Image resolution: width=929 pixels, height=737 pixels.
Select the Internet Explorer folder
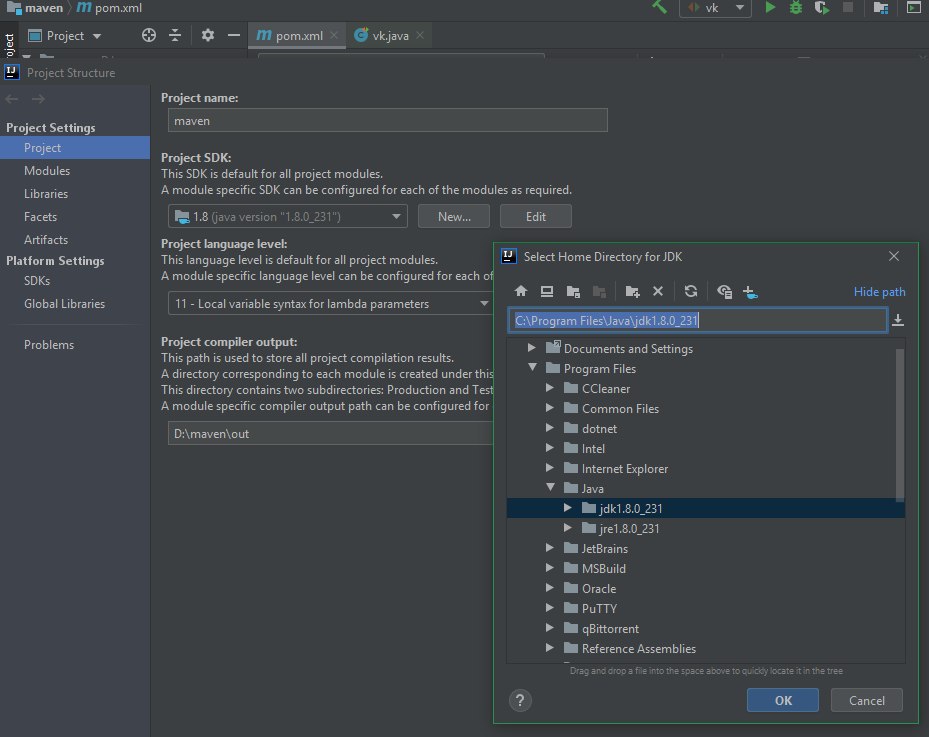[624, 469]
